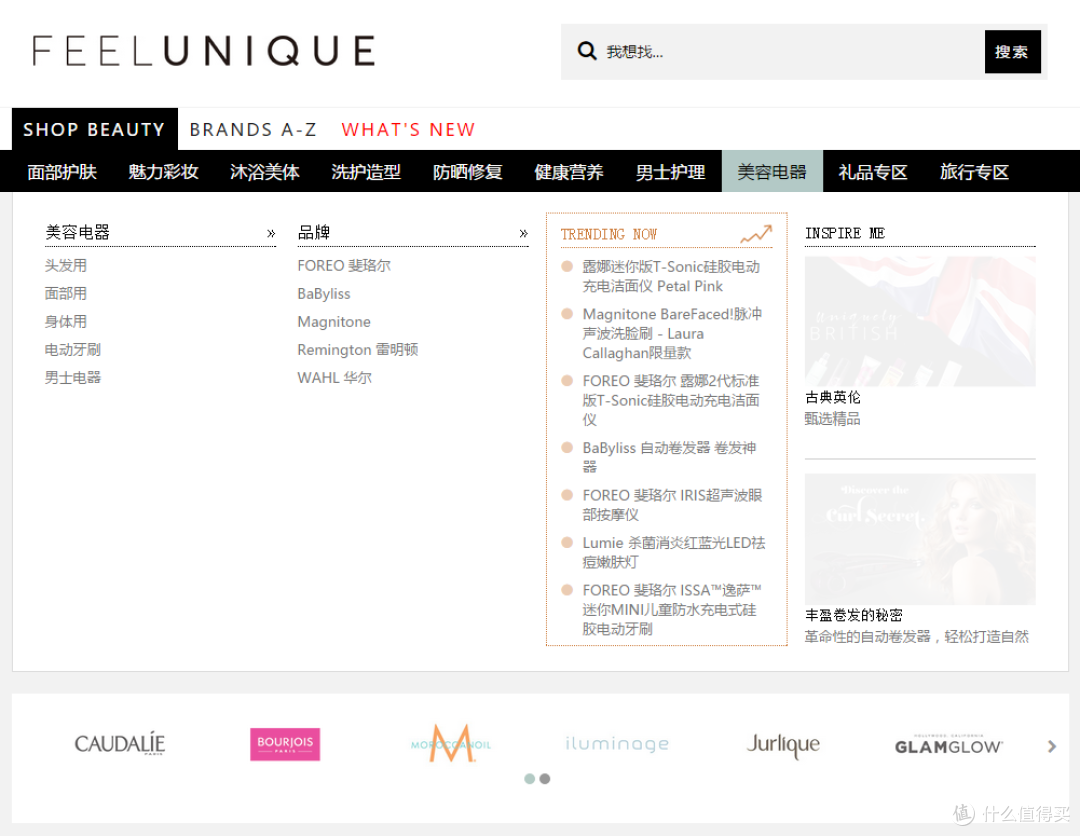This screenshot has width=1080, height=836.
Task: Expand the 美容电器 column double-arrow
Action: 271,233
